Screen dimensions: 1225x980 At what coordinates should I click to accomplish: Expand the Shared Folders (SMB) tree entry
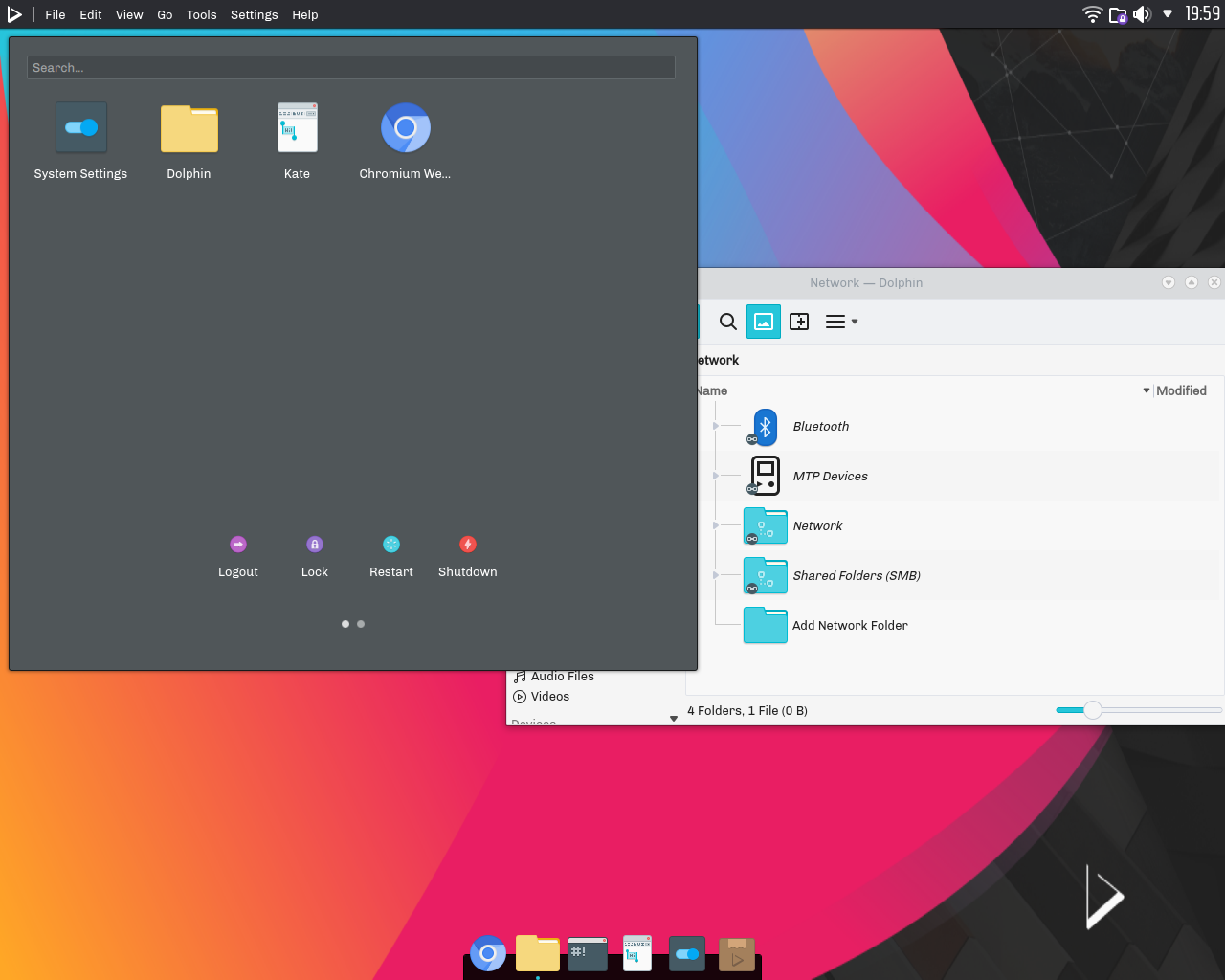tap(716, 575)
